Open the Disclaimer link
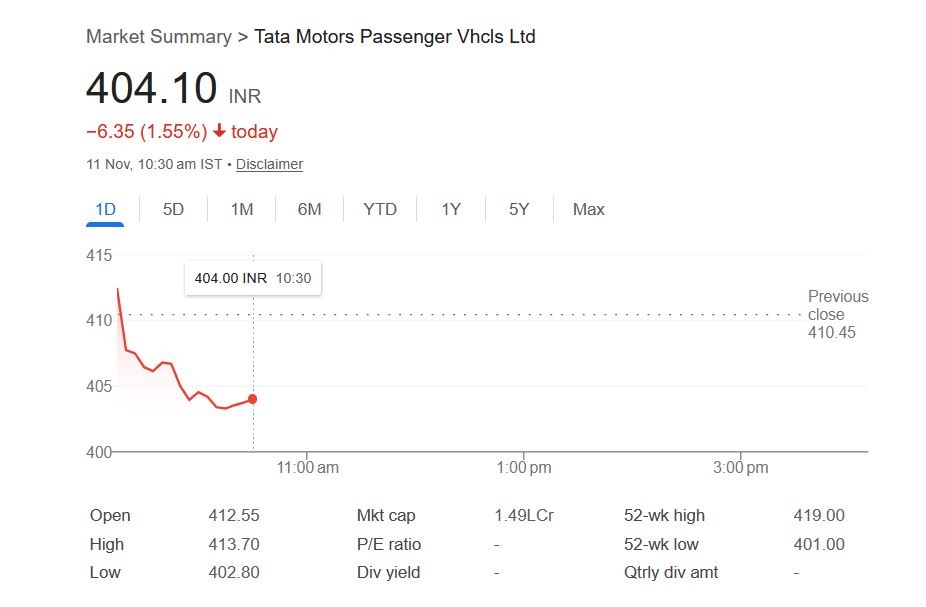 point(269,164)
